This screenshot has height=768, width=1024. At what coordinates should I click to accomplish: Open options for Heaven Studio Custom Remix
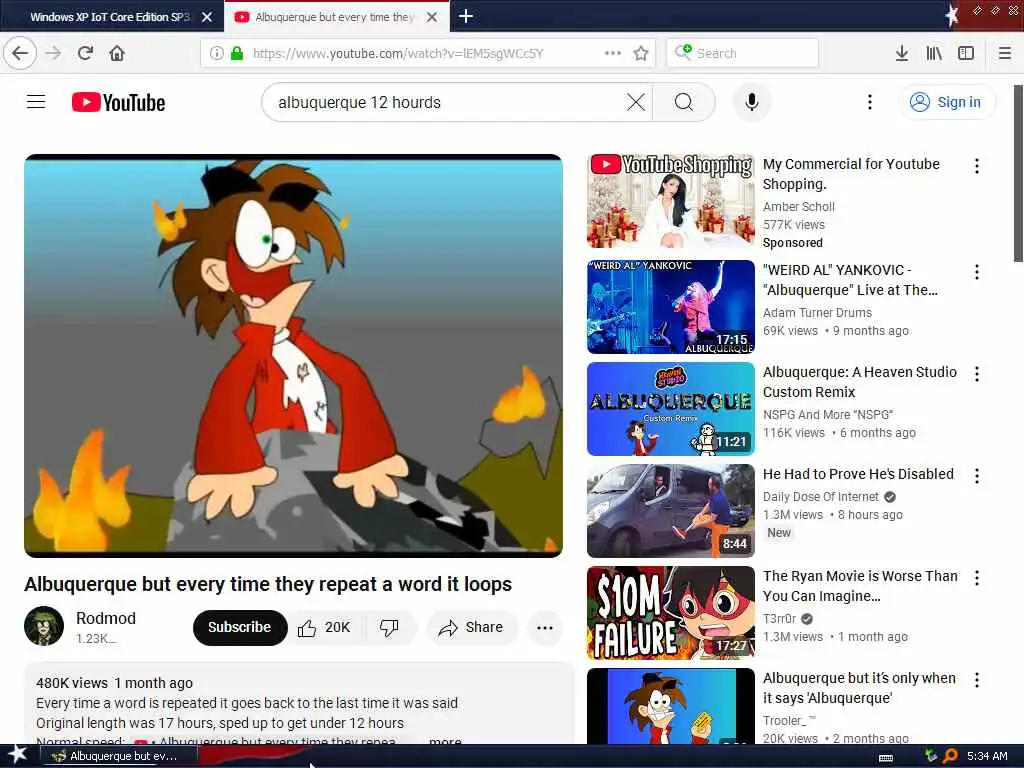click(x=976, y=374)
